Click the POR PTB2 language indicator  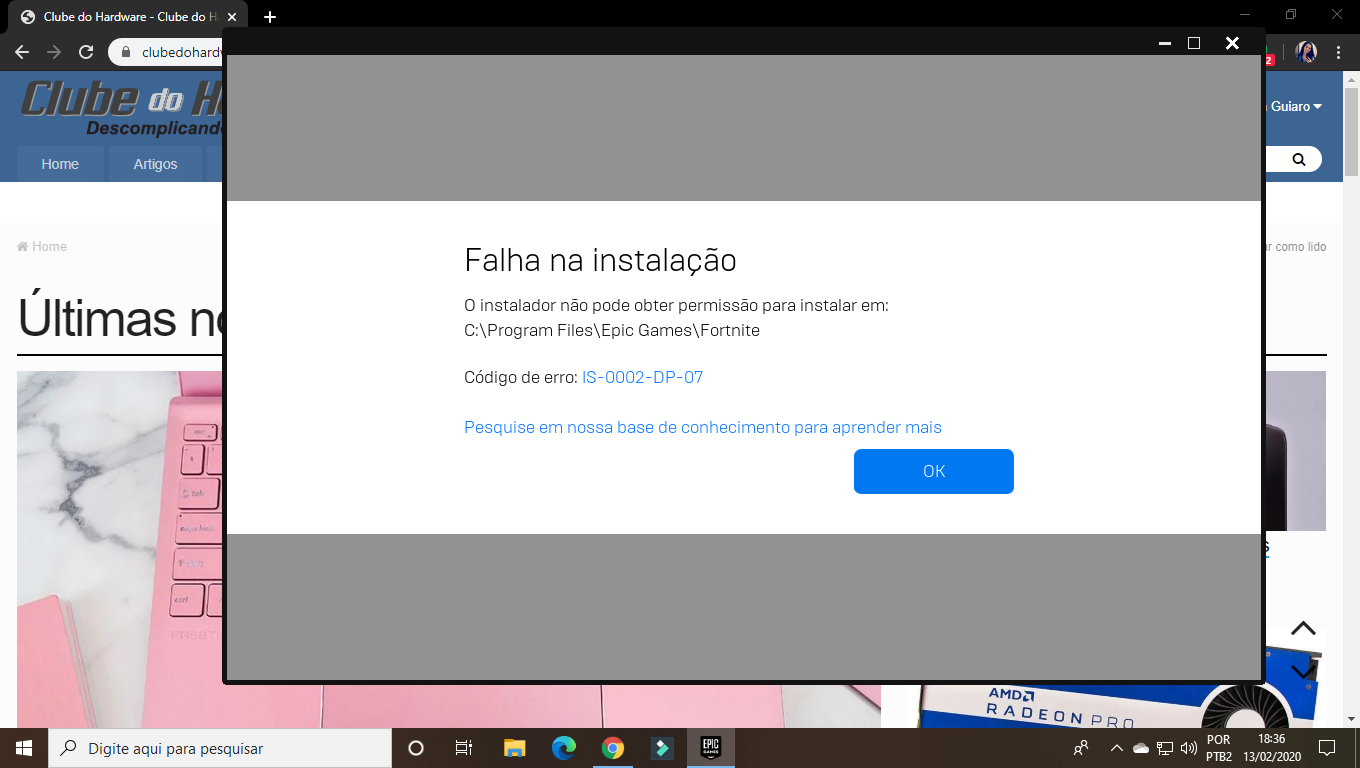[x=1219, y=748]
